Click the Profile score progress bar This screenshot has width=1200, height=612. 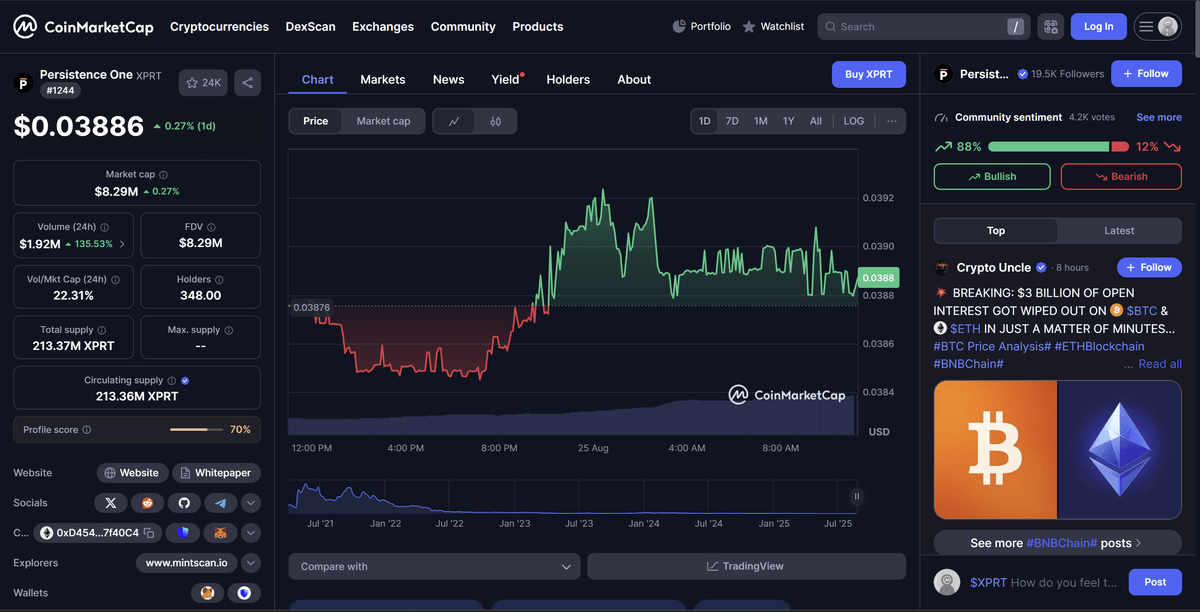pyautogui.click(x=196, y=430)
